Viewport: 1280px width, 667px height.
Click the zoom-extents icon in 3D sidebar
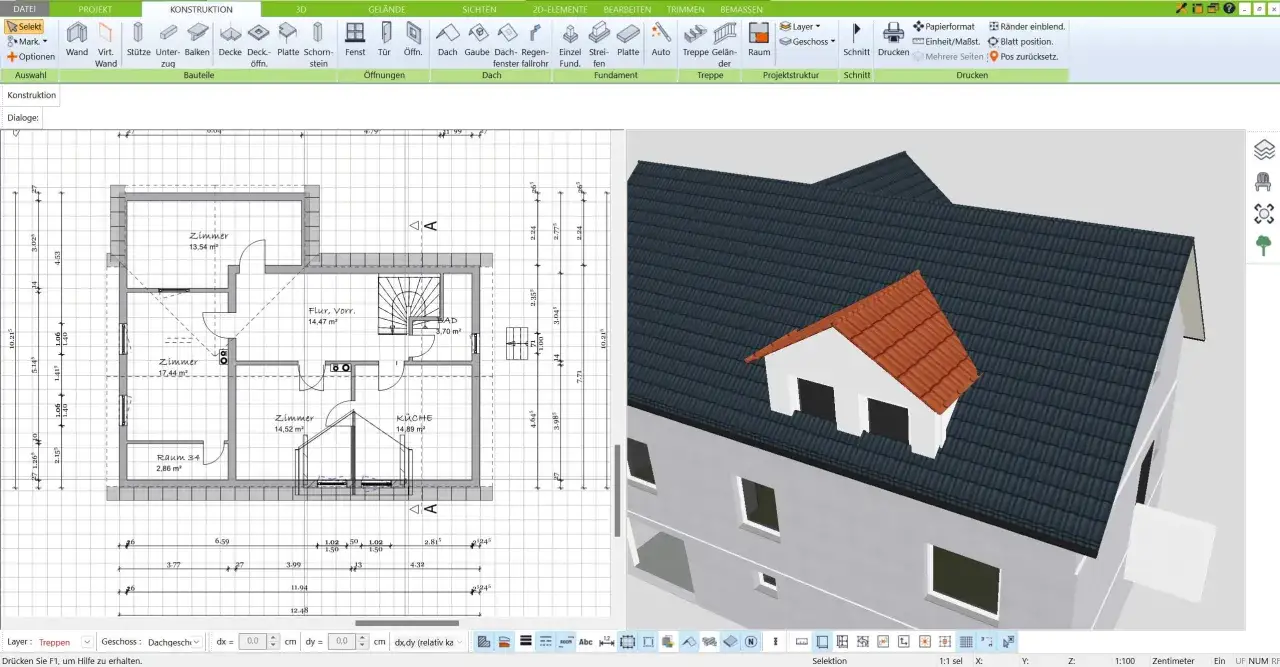point(1264,214)
